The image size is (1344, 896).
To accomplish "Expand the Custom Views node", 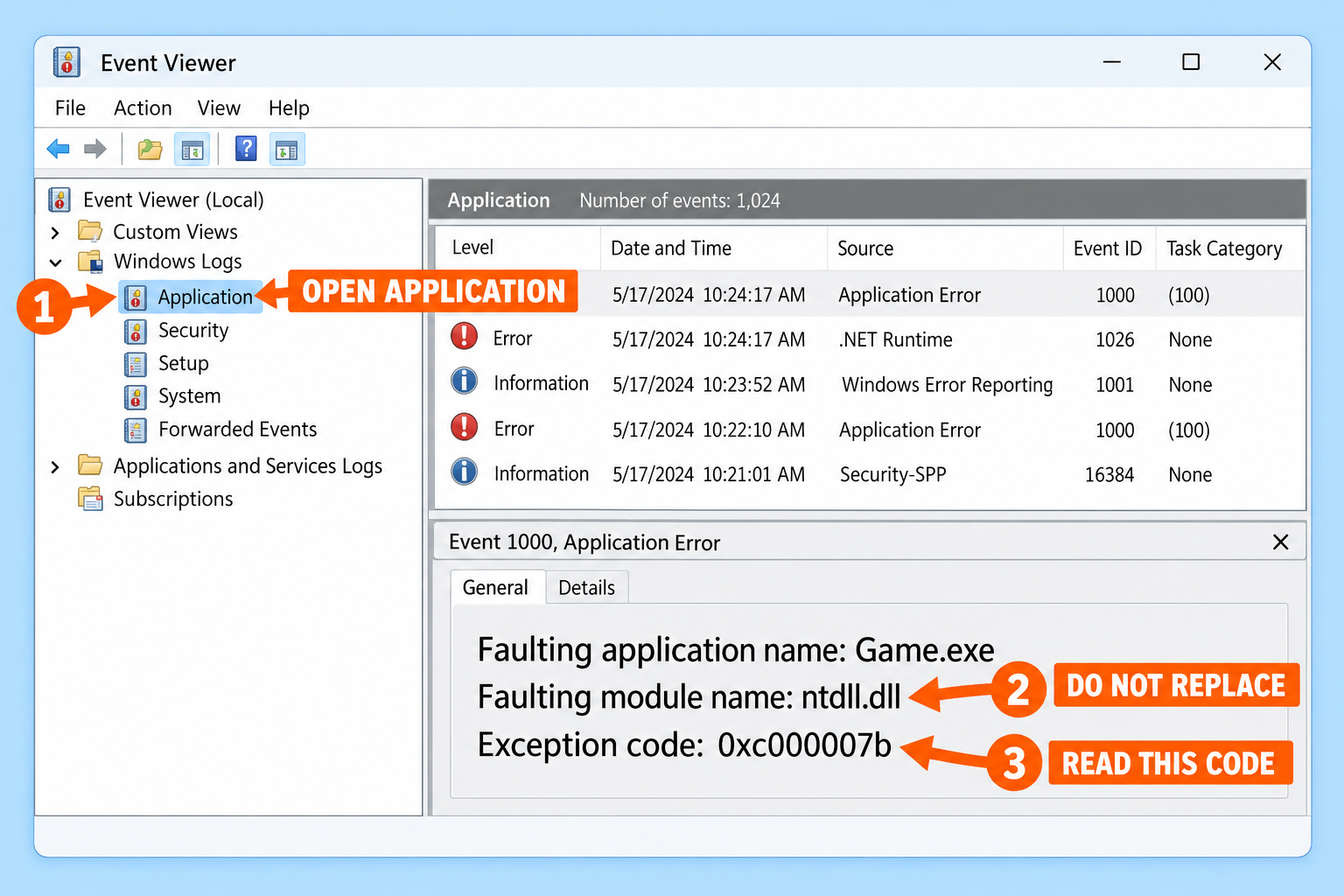I will click(55, 233).
